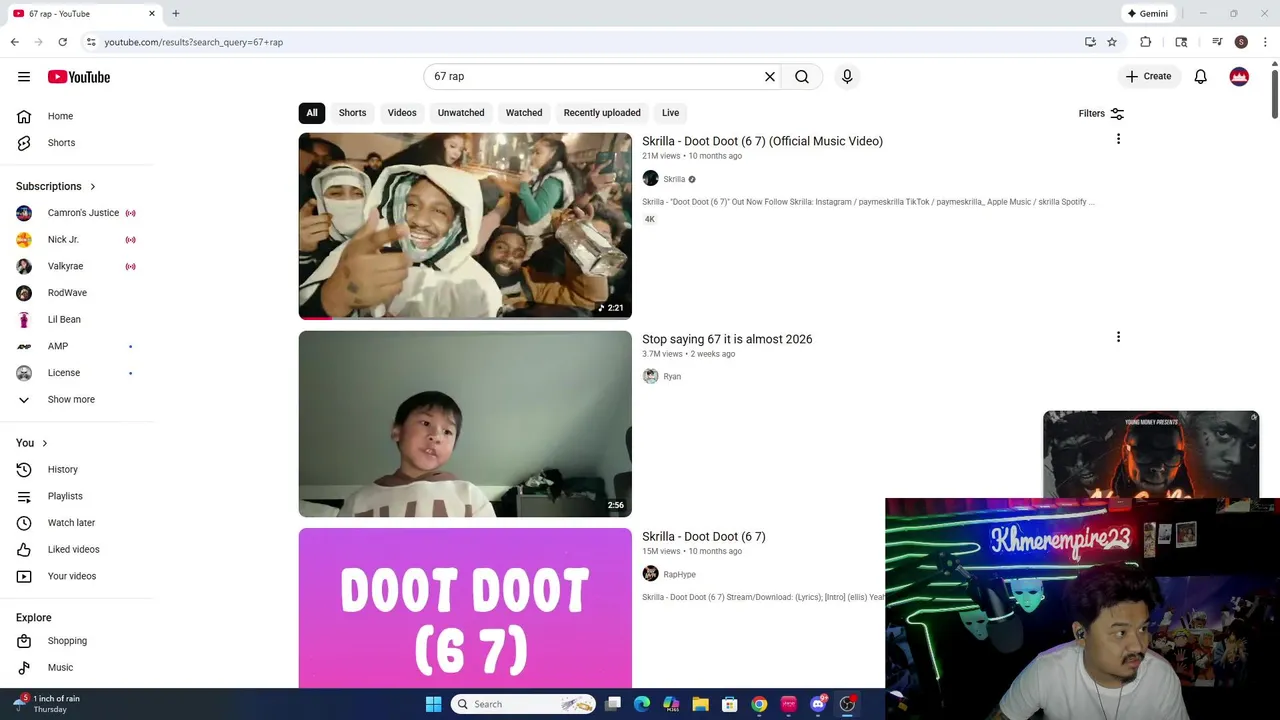Open Chrome extensions puzzle icon
Screen dimensions: 1280x720
1146,42
